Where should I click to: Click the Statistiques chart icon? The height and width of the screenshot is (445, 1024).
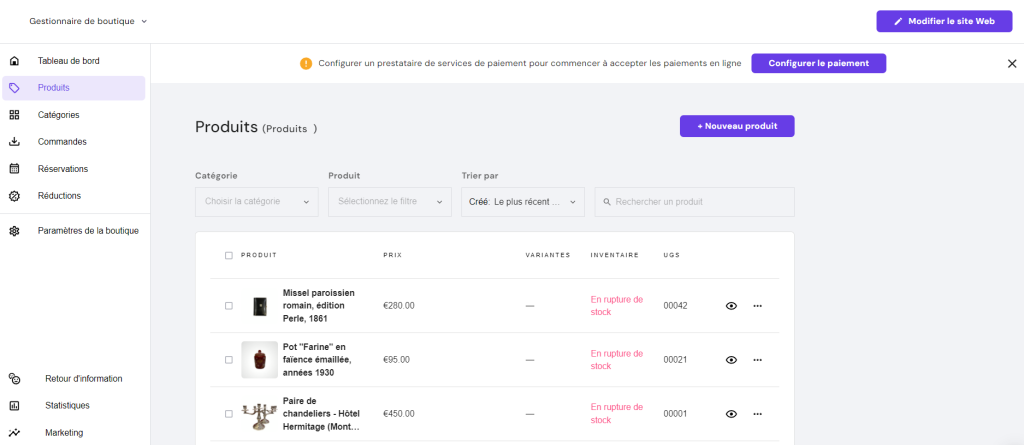pyautogui.click(x=14, y=406)
